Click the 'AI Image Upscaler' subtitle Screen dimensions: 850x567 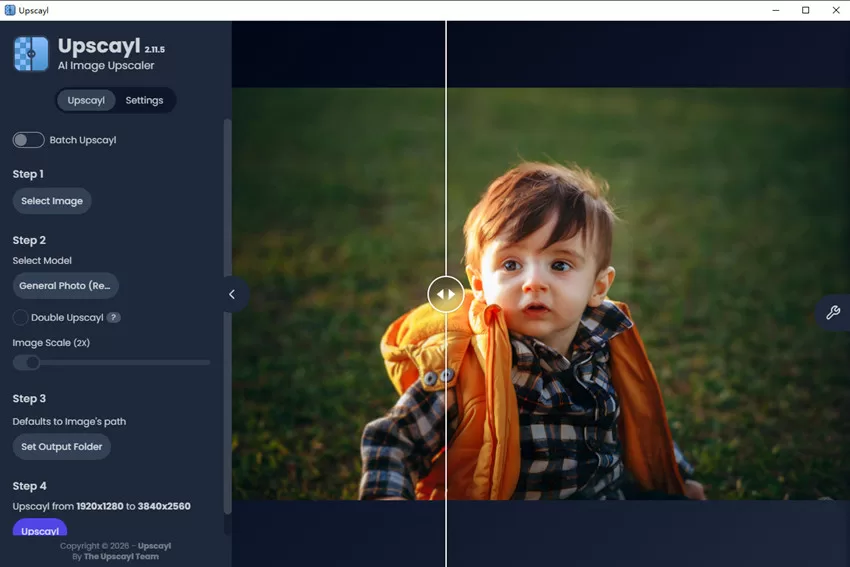pyautogui.click(x=106, y=66)
